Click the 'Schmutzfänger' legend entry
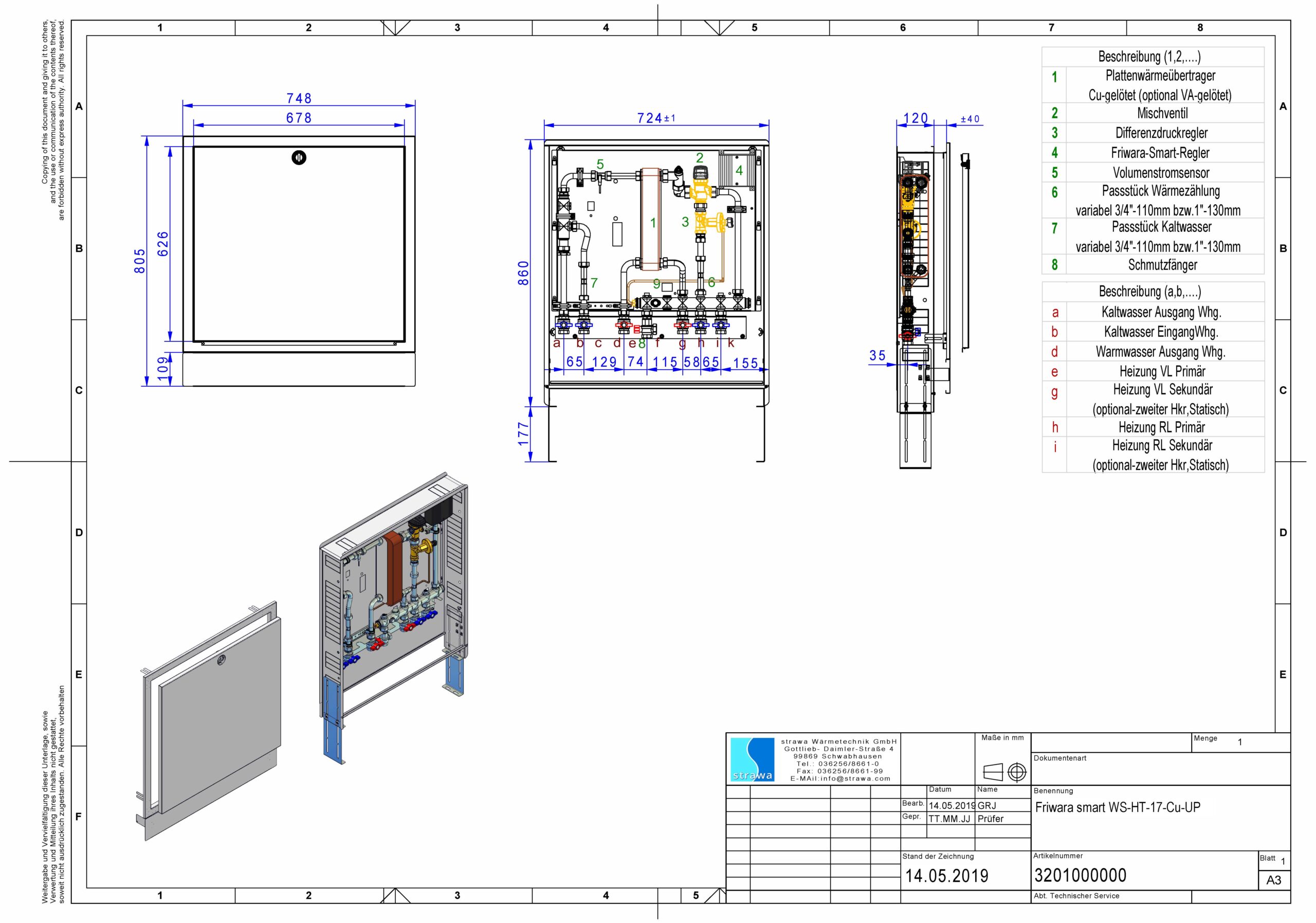This screenshot has height=923, width=1316. pos(1162,265)
